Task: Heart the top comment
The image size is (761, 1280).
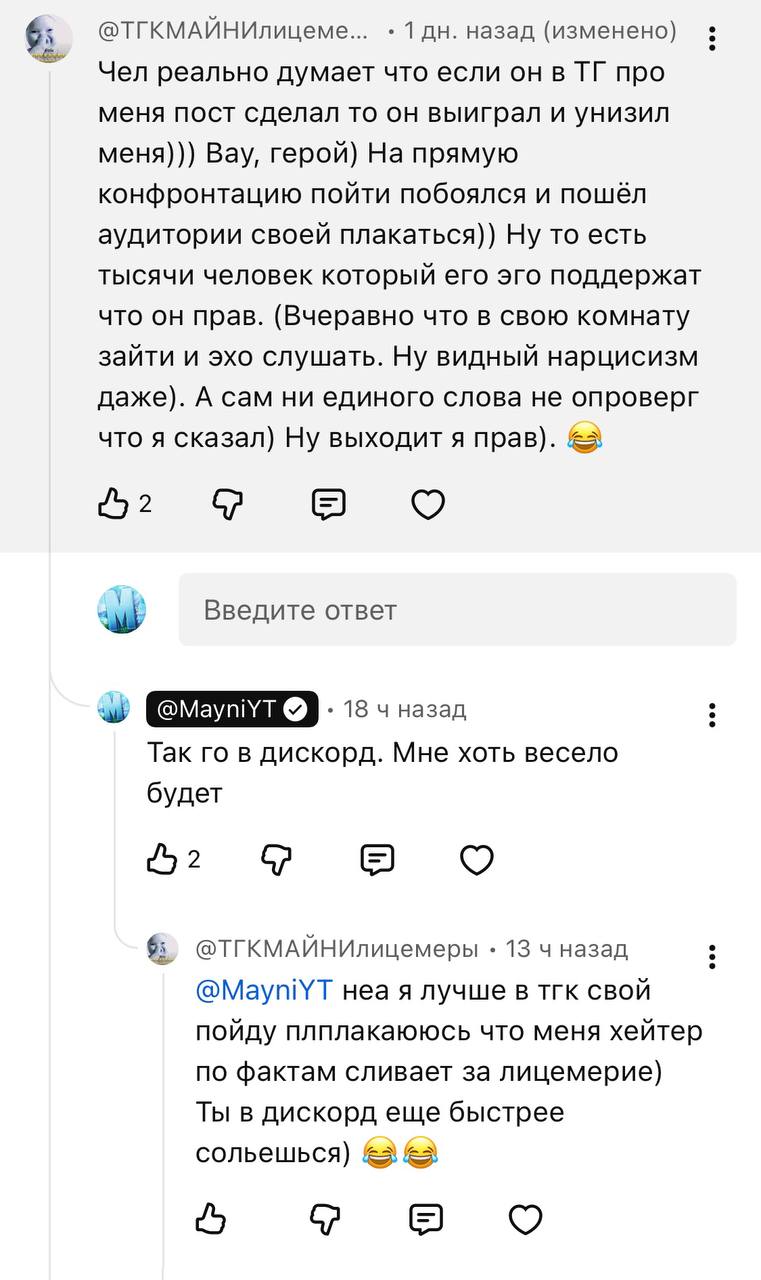Action: click(428, 505)
